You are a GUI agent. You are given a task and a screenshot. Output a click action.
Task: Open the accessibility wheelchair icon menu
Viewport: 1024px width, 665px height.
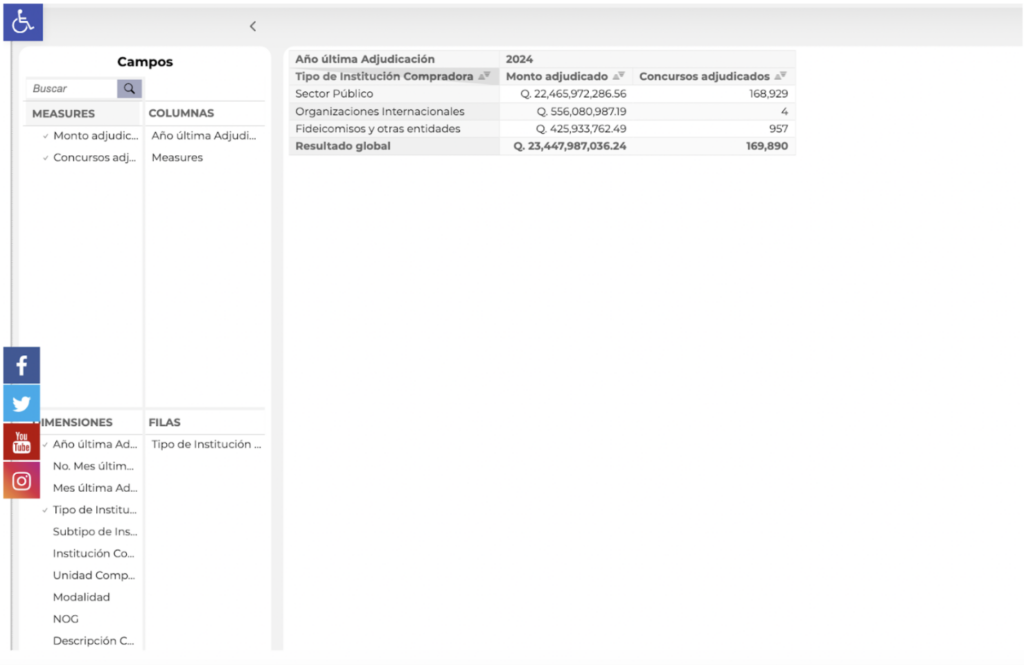pos(22,21)
